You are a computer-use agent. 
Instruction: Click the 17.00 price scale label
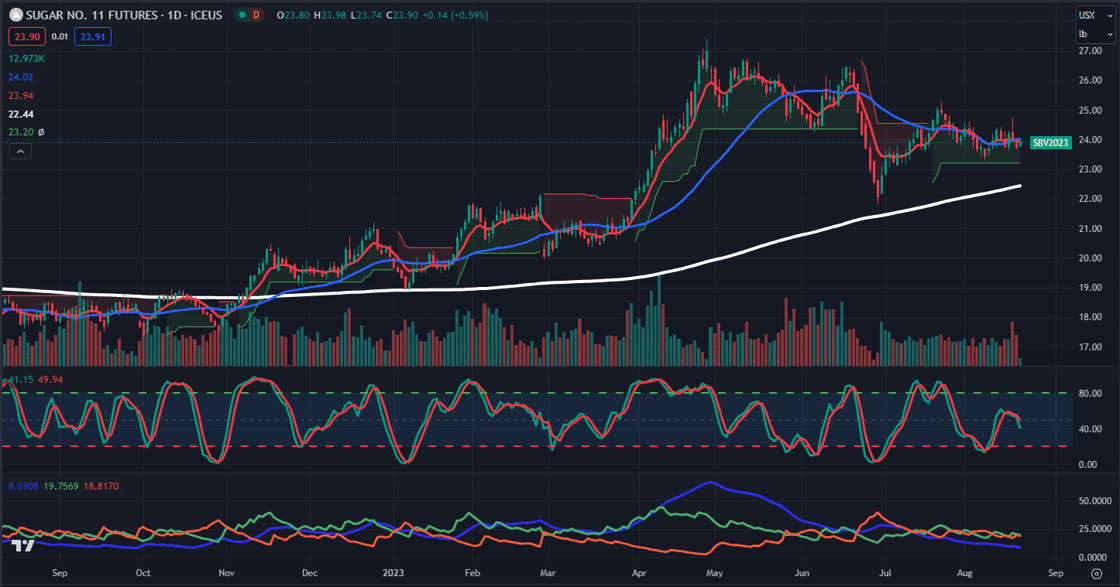pyautogui.click(x=1090, y=347)
